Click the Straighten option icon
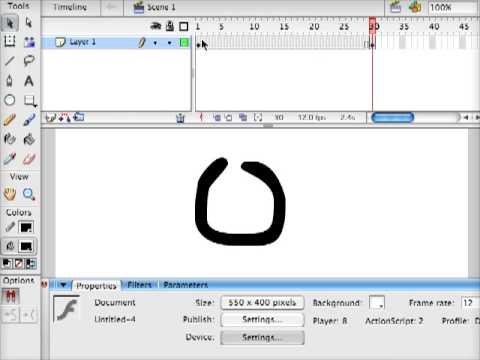This screenshot has width=480, height=360. (29, 315)
